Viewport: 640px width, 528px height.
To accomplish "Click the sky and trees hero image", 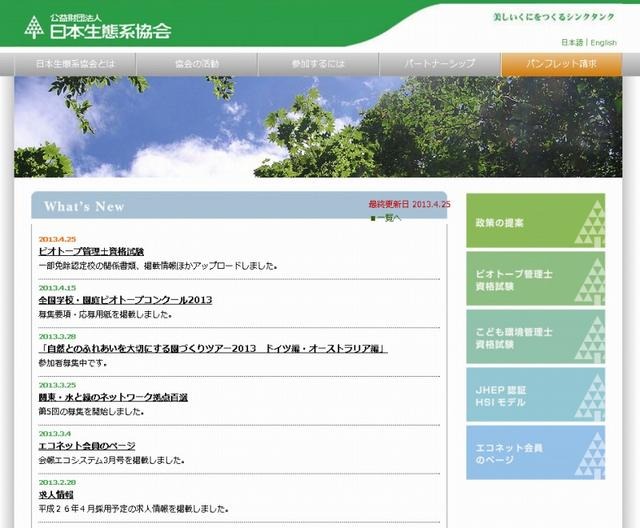I will pyautogui.click(x=318, y=127).
